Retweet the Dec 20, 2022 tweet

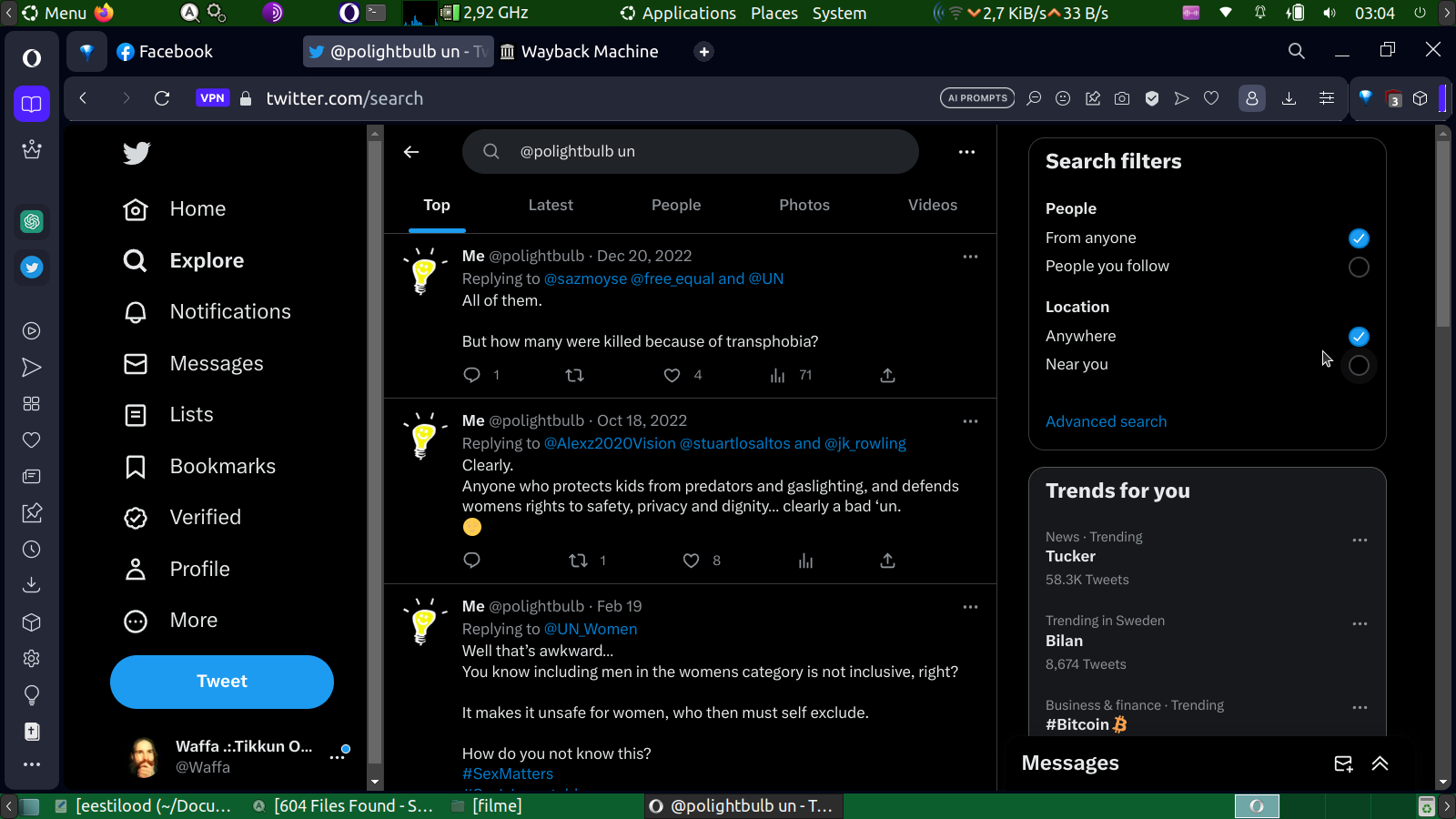coord(574,375)
